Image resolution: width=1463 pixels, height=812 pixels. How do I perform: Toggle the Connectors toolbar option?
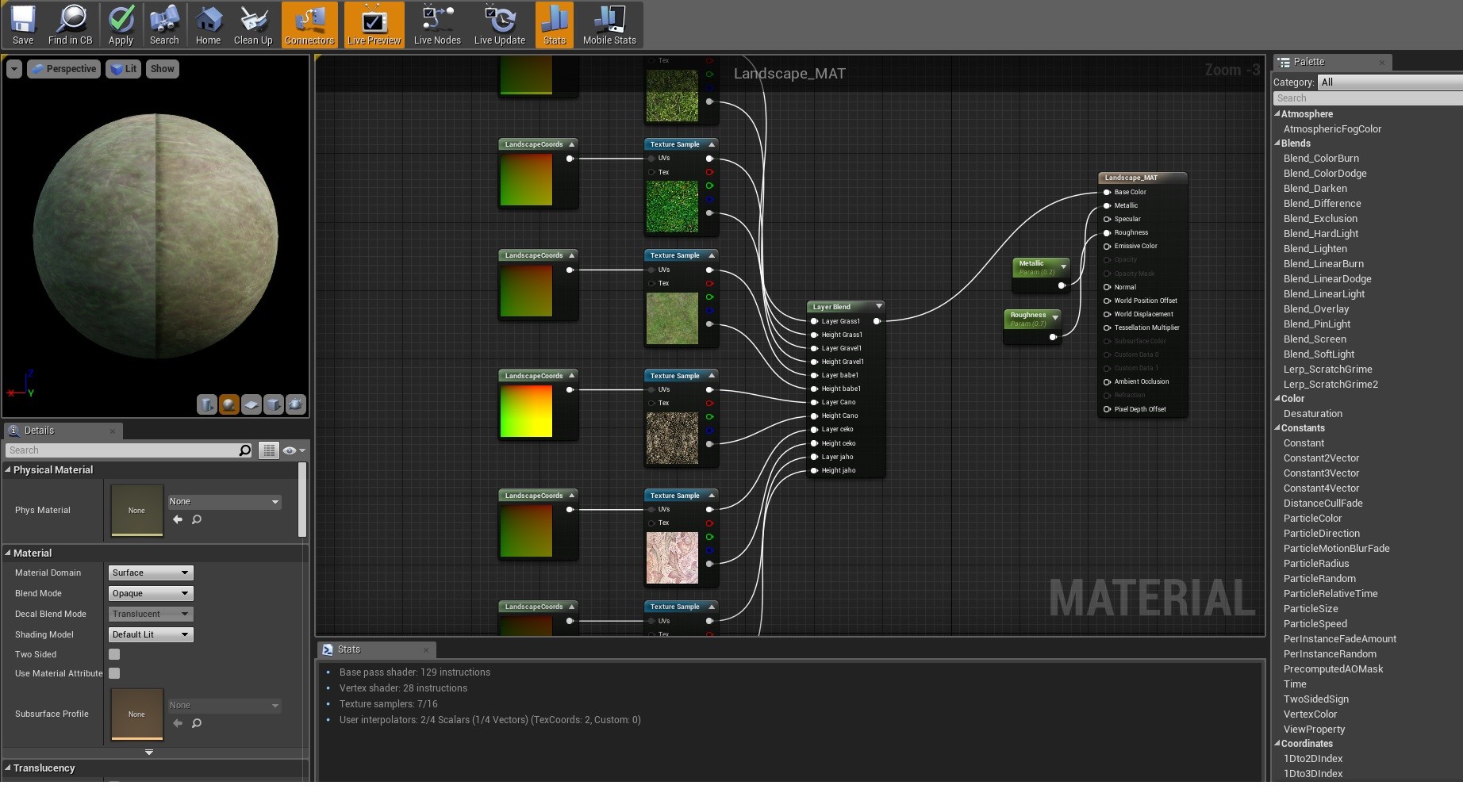coord(309,25)
